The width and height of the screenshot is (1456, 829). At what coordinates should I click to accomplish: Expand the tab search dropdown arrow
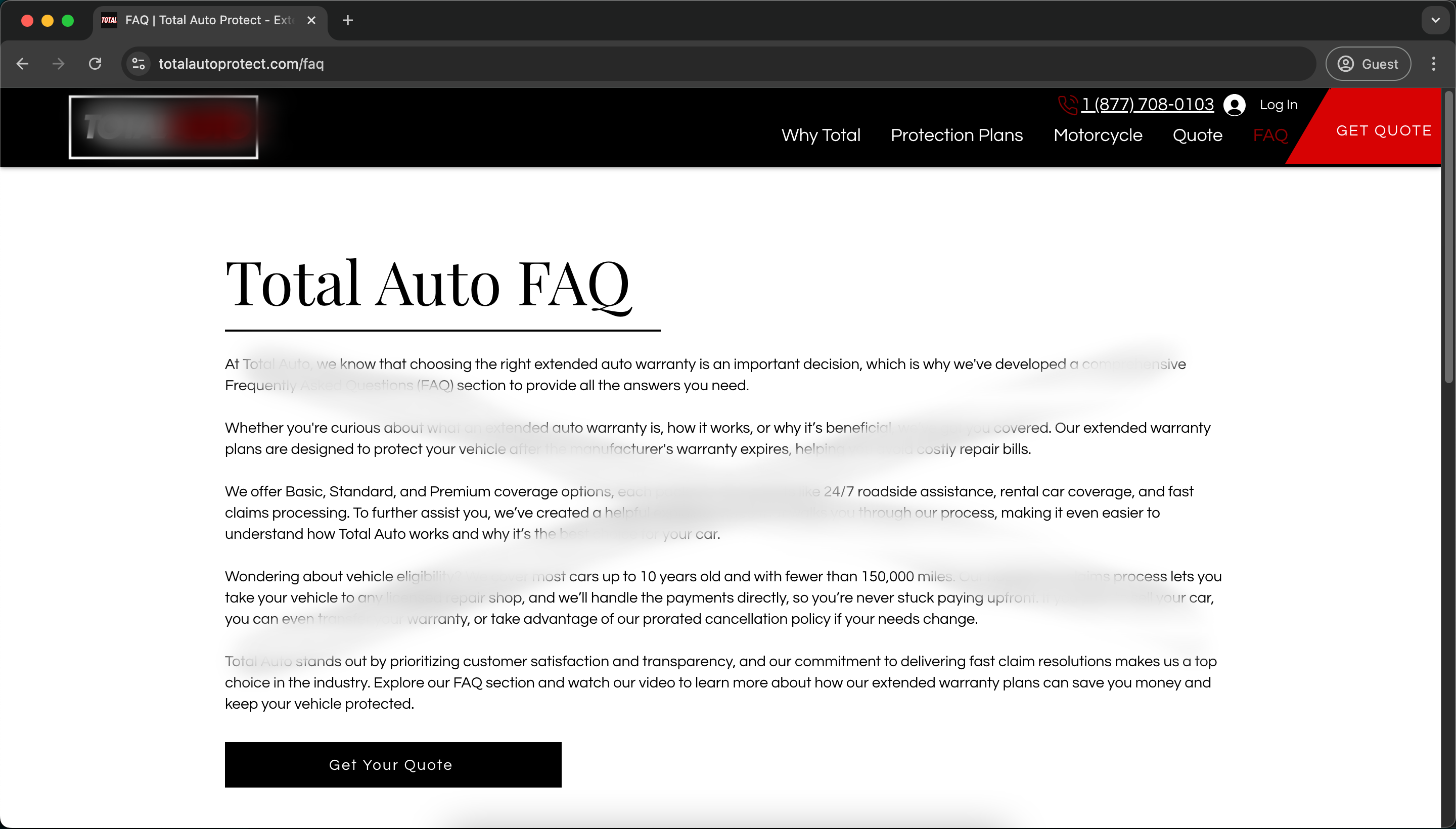(x=1435, y=21)
